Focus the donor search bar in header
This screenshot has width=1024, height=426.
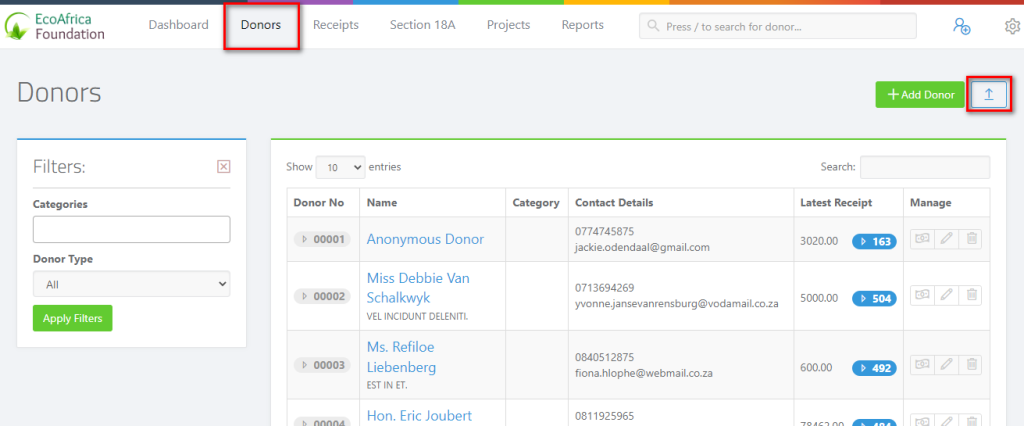click(x=778, y=26)
